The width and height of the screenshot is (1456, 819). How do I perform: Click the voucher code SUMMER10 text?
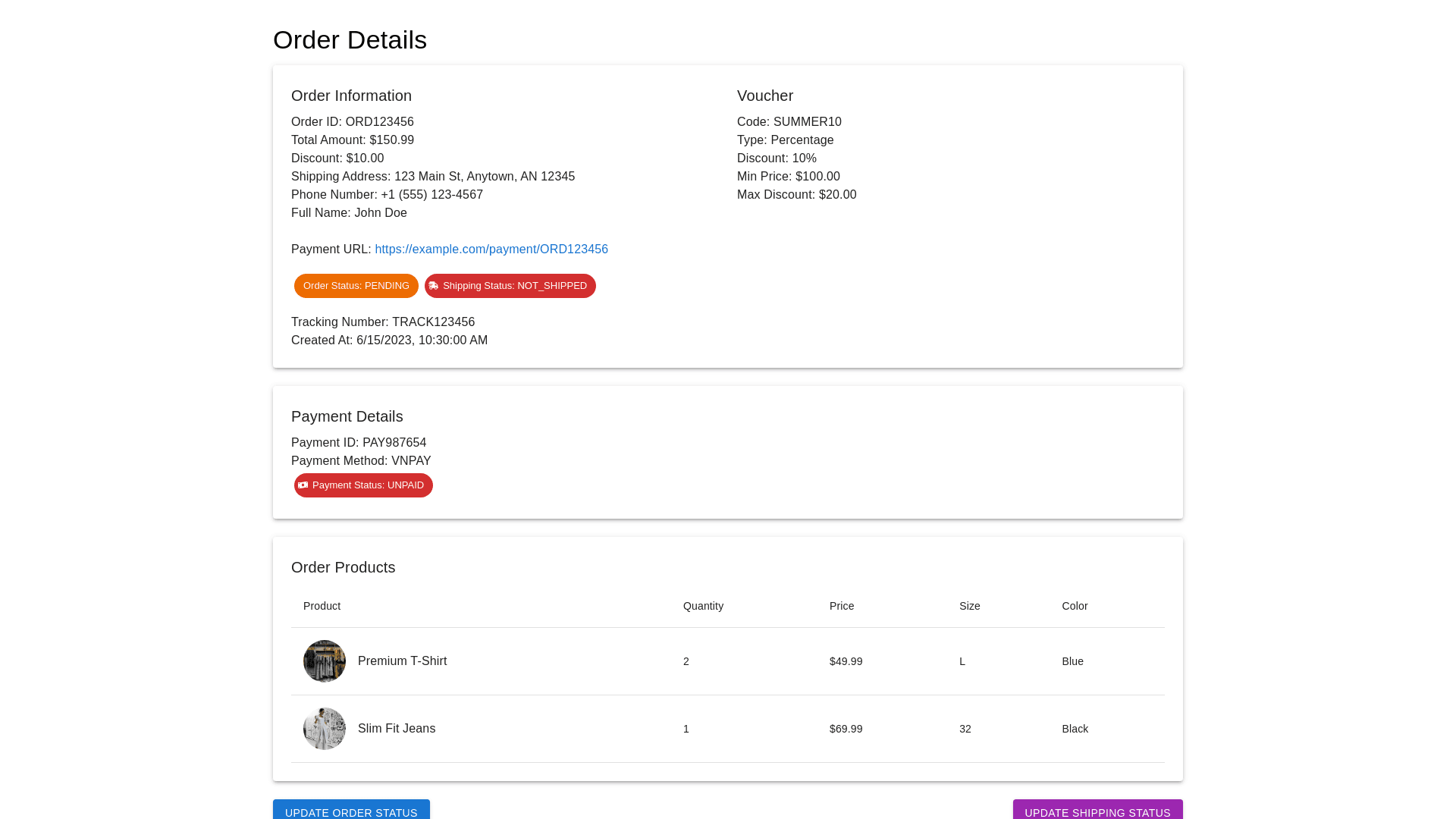coord(807,122)
